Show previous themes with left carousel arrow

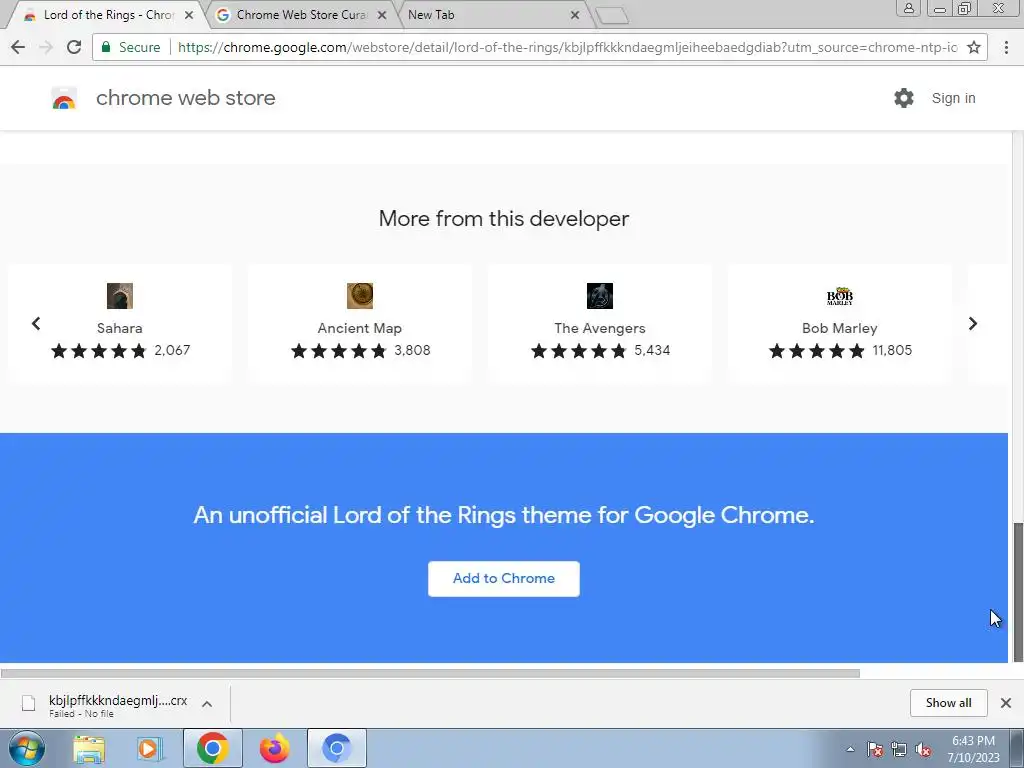click(x=36, y=323)
